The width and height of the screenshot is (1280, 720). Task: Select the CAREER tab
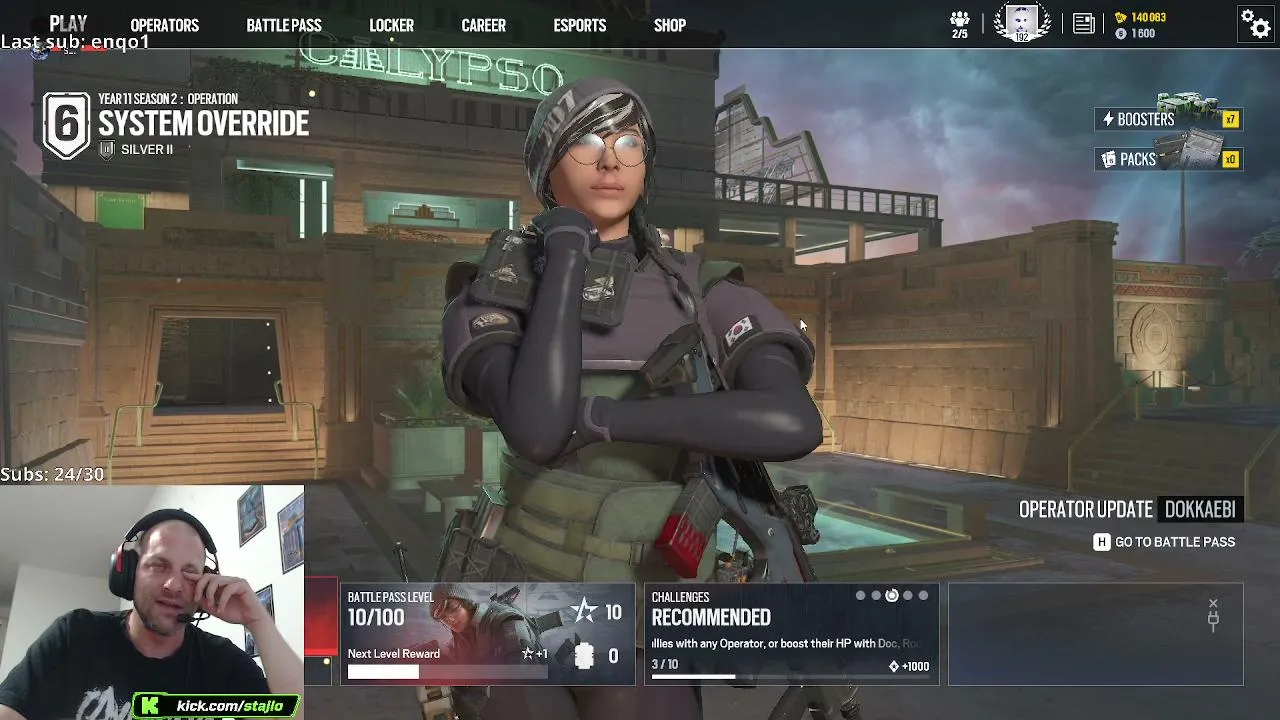[484, 26]
